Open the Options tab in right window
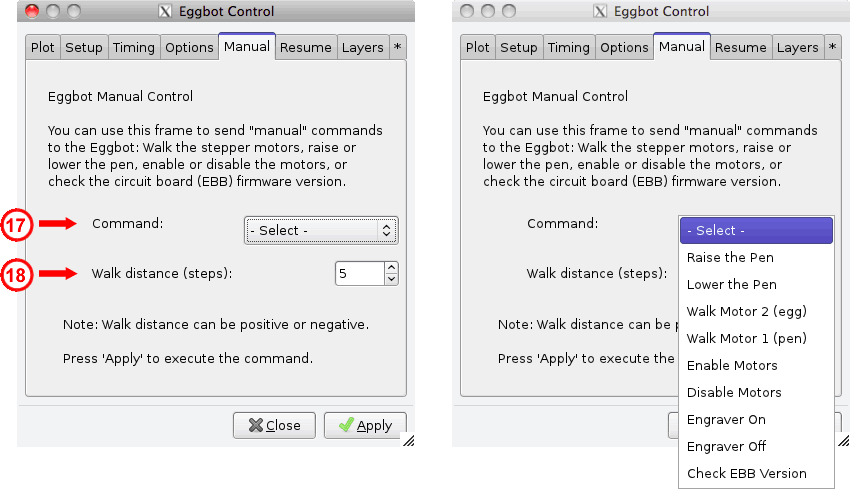Image resolution: width=850 pixels, height=489 pixels. pyautogui.click(x=624, y=47)
